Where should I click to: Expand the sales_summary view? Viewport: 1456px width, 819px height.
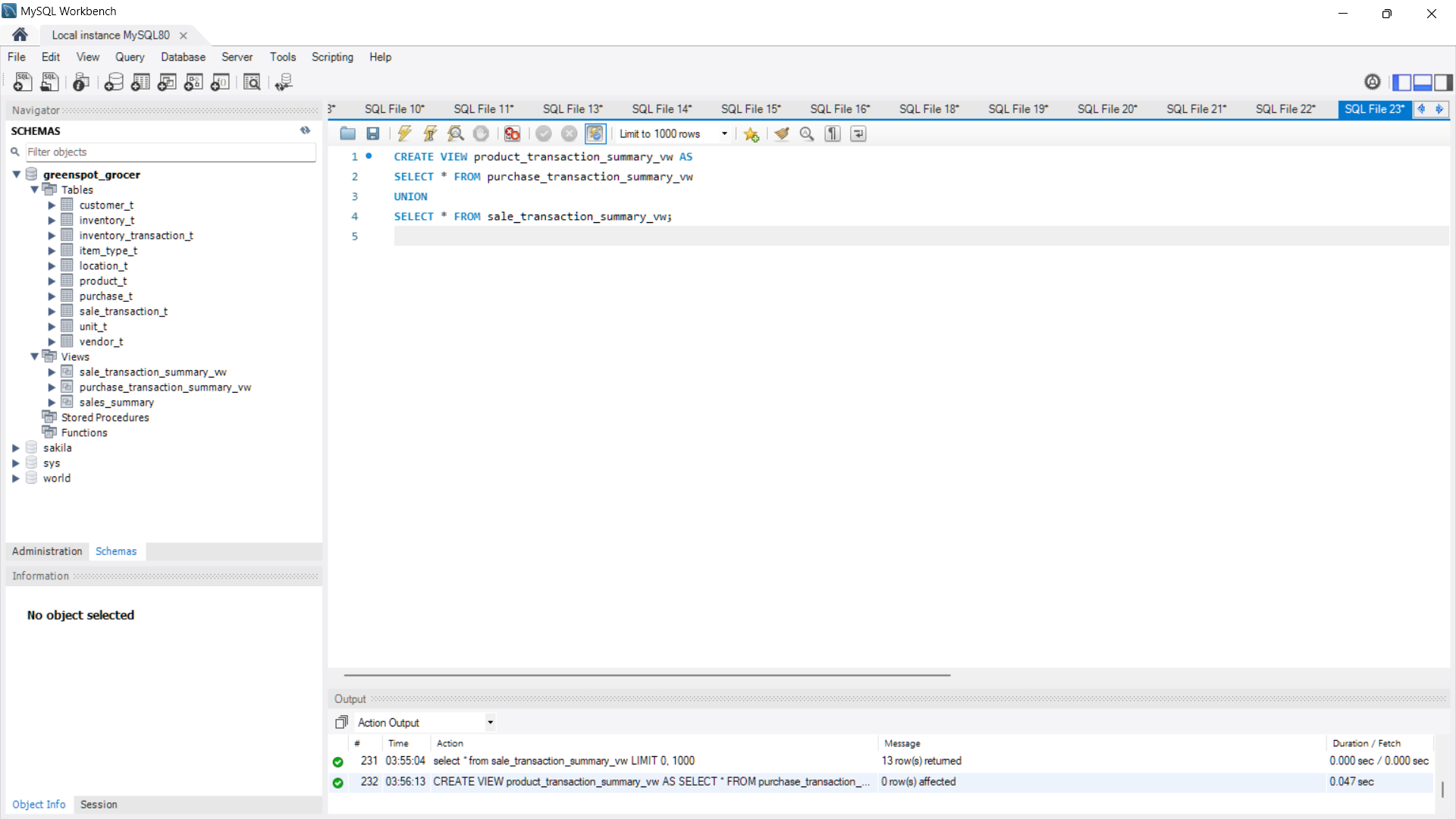pos(52,403)
